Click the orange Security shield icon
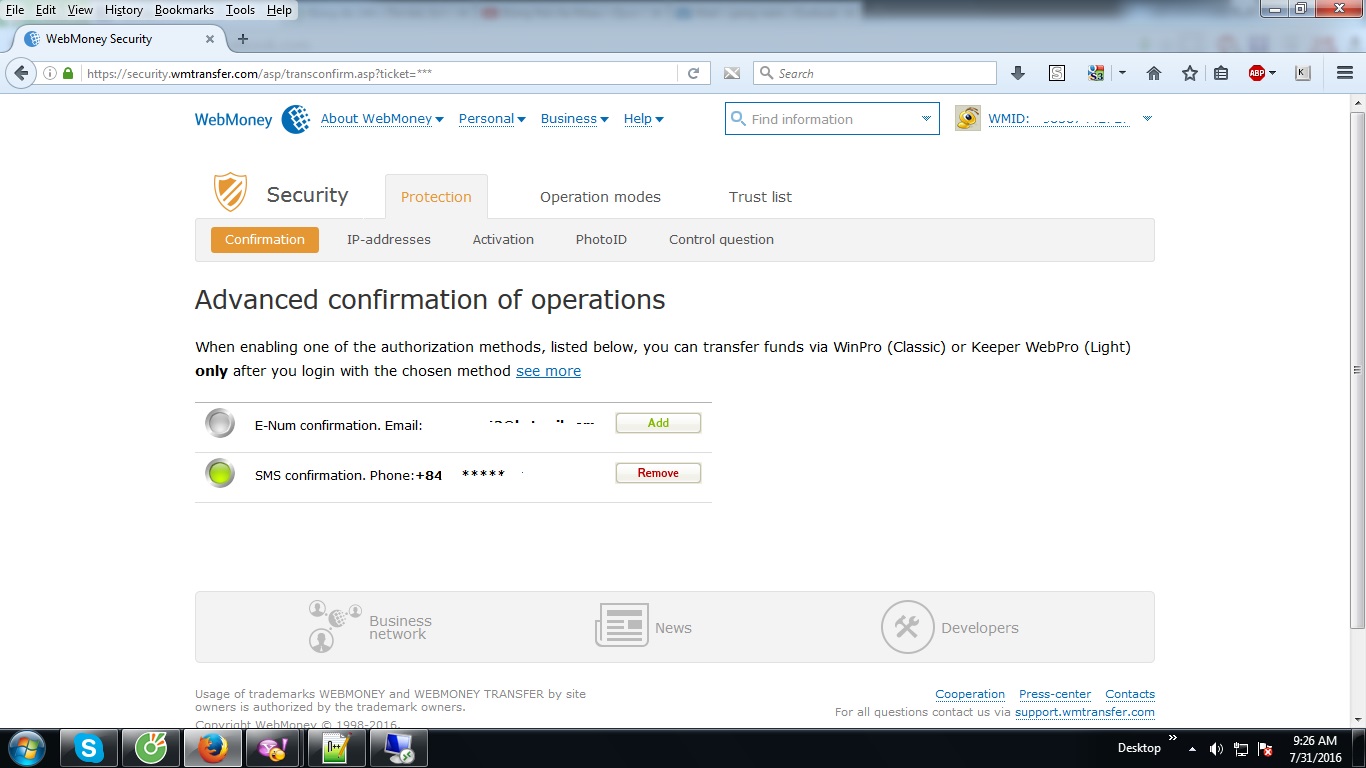Image resolution: width=1366 pixels, height=768 pixels. point(230,192)
